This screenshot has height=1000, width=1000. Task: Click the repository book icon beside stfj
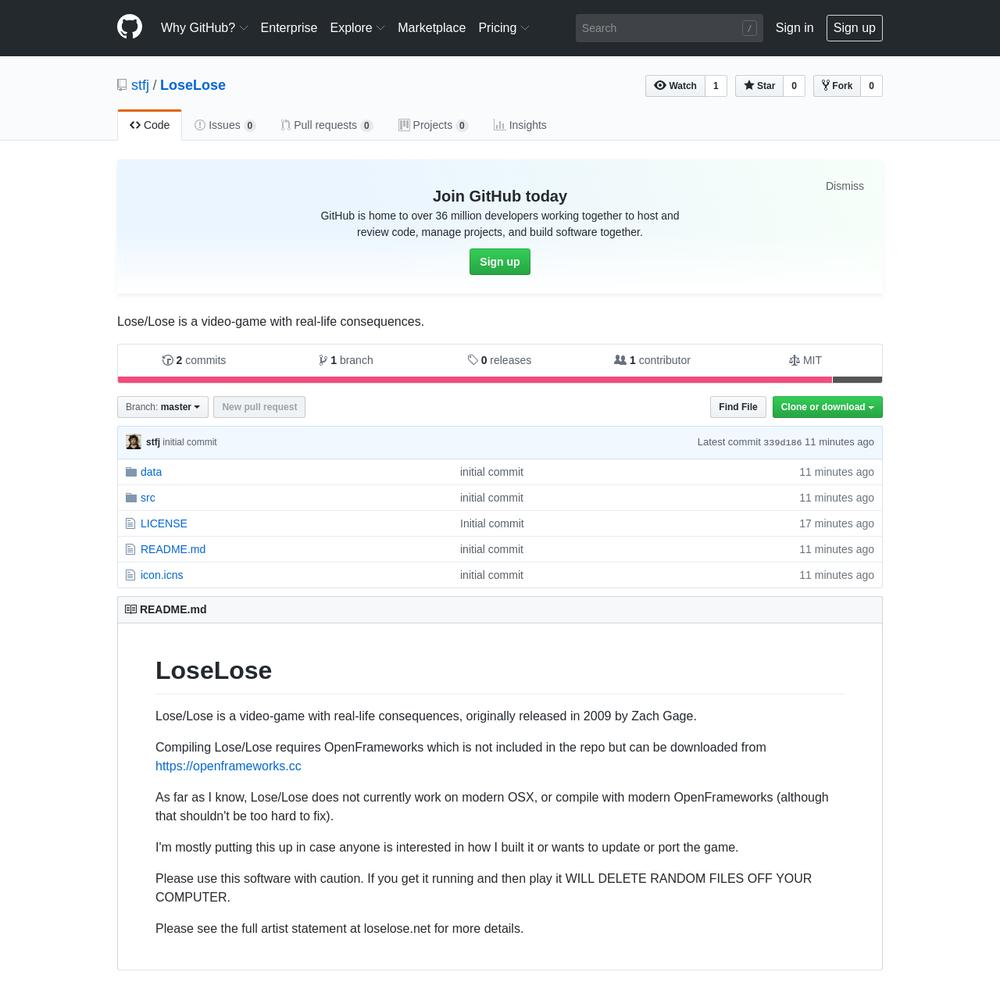pos(122,85)
